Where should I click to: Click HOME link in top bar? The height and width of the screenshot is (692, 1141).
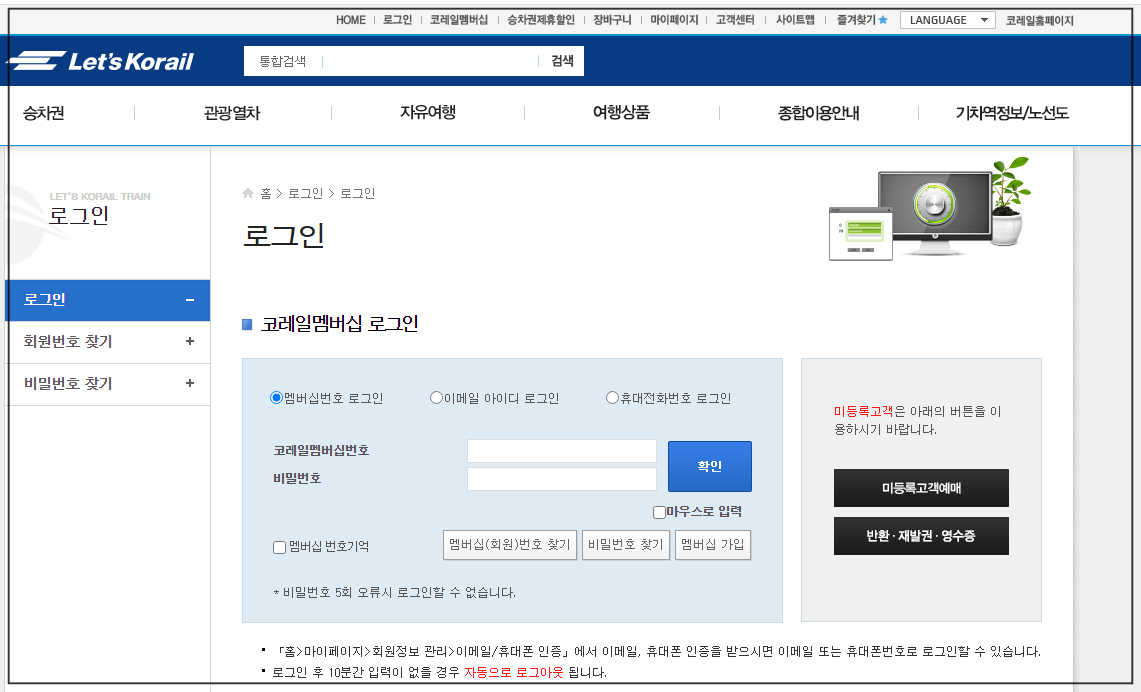351,20
